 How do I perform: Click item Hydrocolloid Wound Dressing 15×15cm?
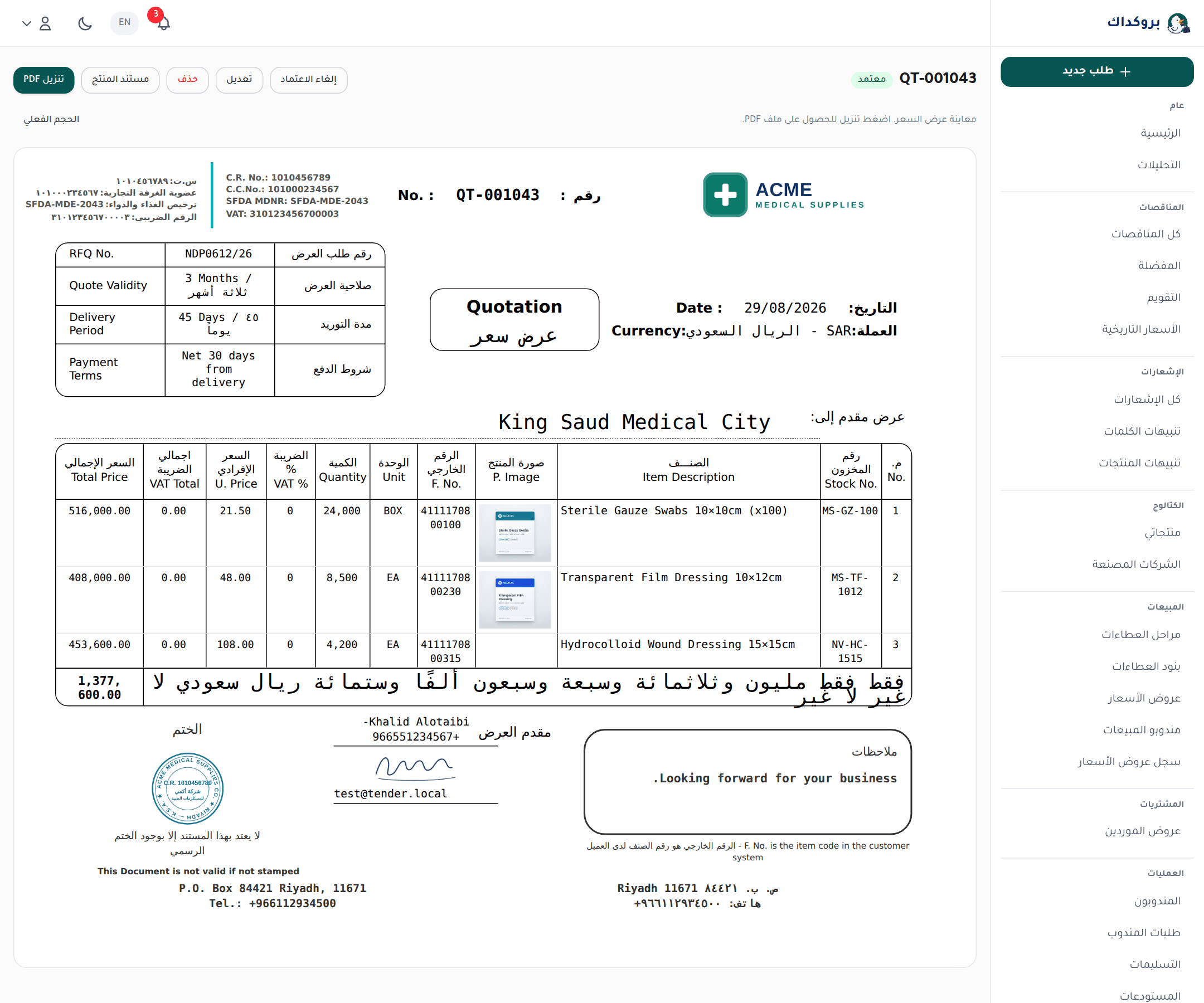coord(678,645)
